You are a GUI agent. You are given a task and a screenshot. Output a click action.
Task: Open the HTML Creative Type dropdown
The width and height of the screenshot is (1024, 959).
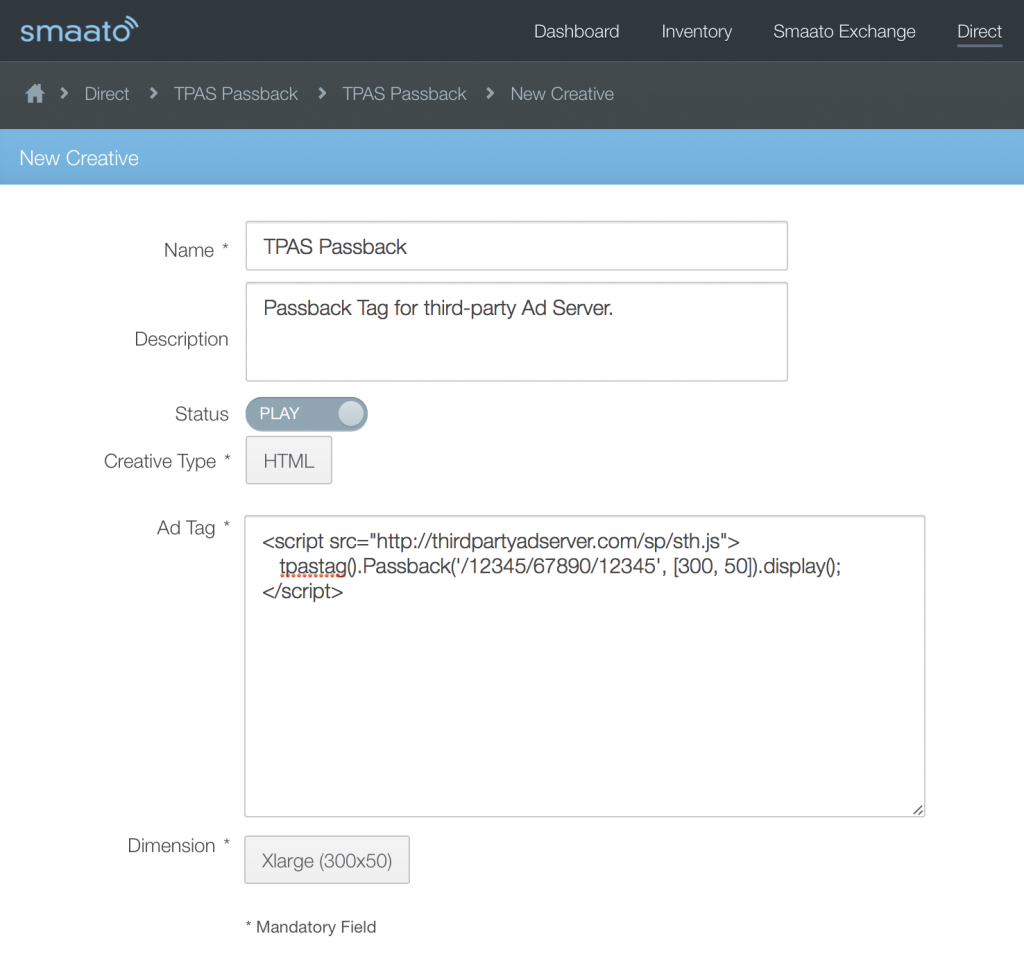[289, 461]
